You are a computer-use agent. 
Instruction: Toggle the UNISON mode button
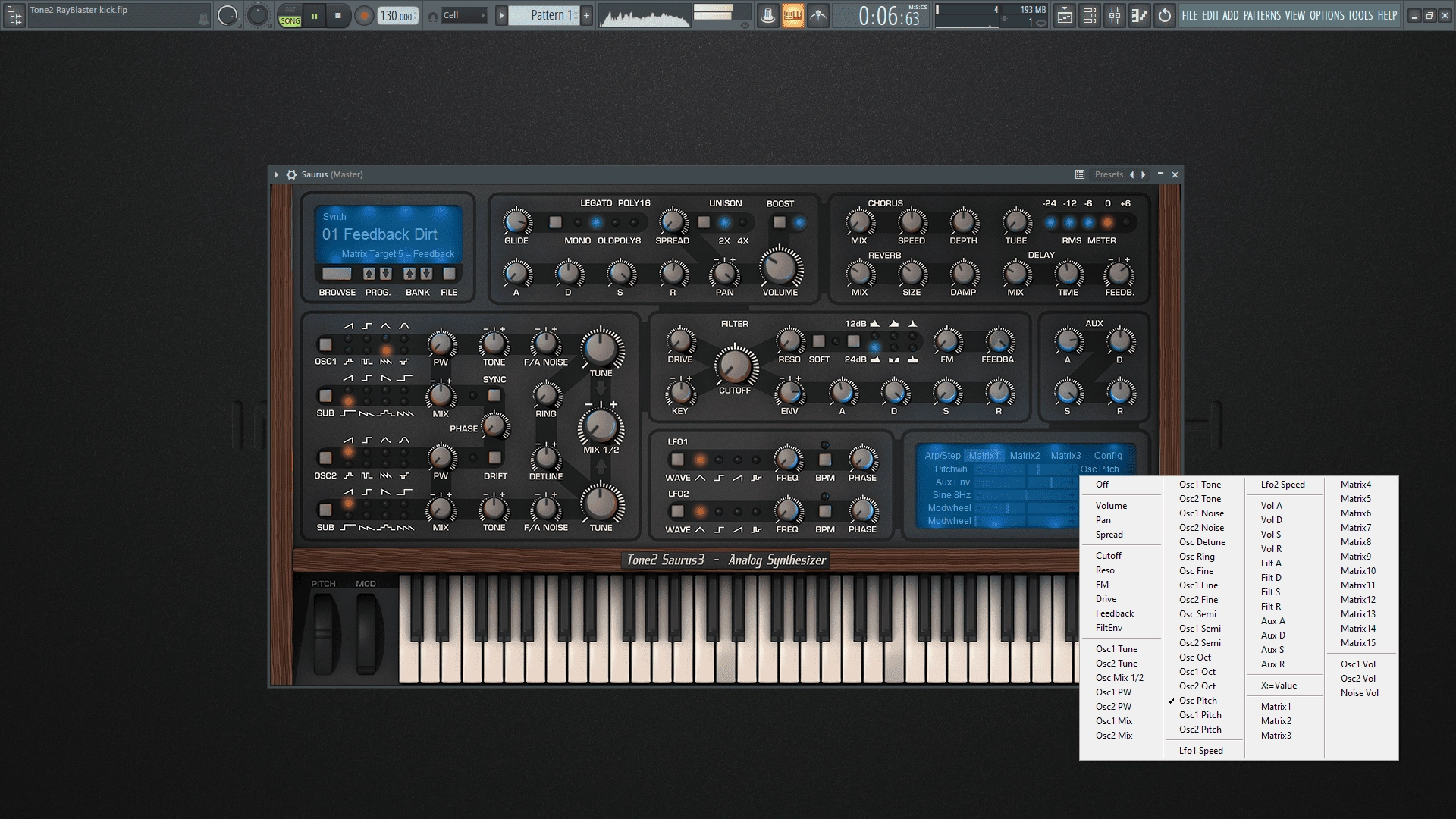pyautogui.click(x=704, y=222)
